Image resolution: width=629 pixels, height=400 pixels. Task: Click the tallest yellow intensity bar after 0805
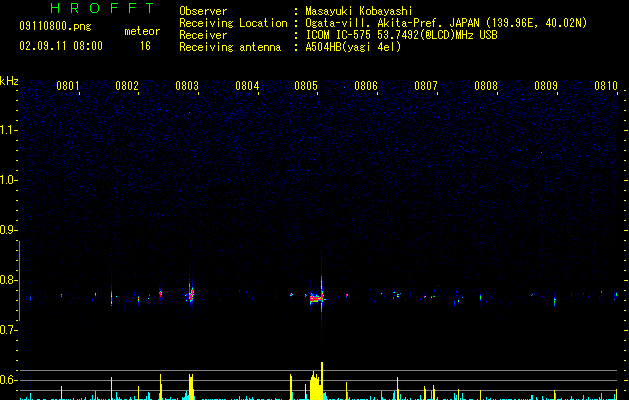click(x=322, y=381)
